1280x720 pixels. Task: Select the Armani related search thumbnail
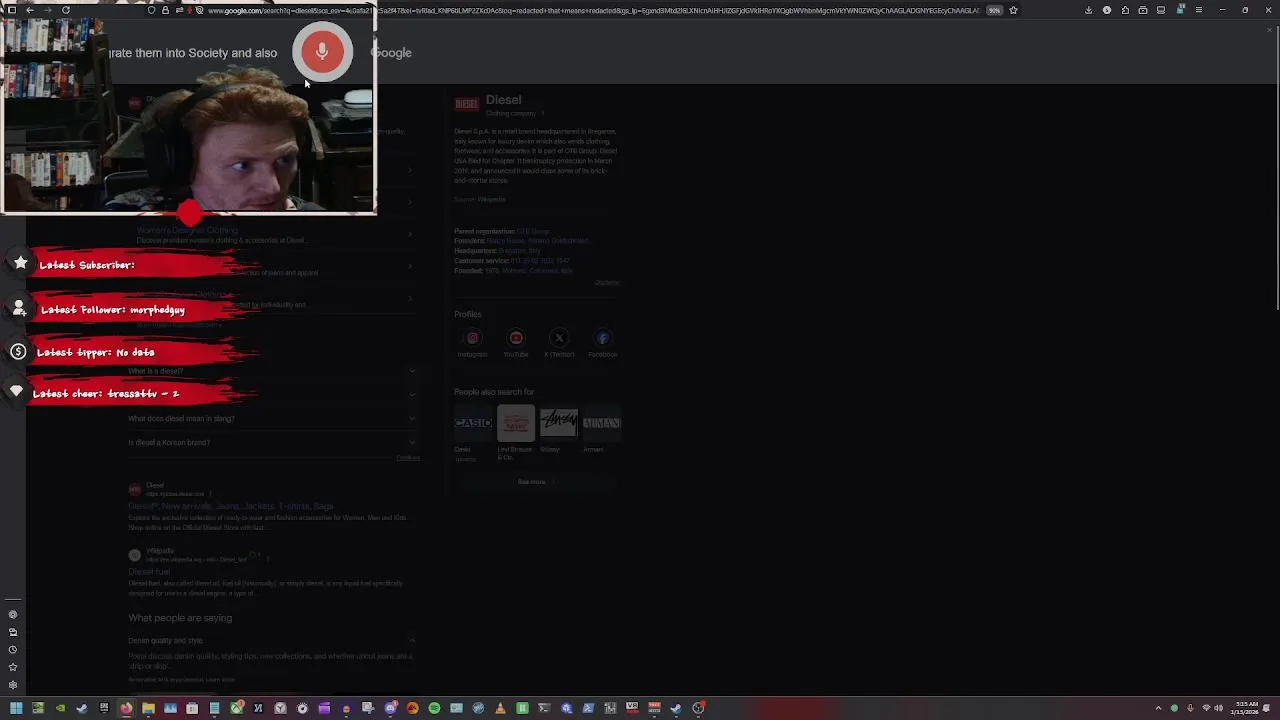pyautogui.click(x=602, y=424)
